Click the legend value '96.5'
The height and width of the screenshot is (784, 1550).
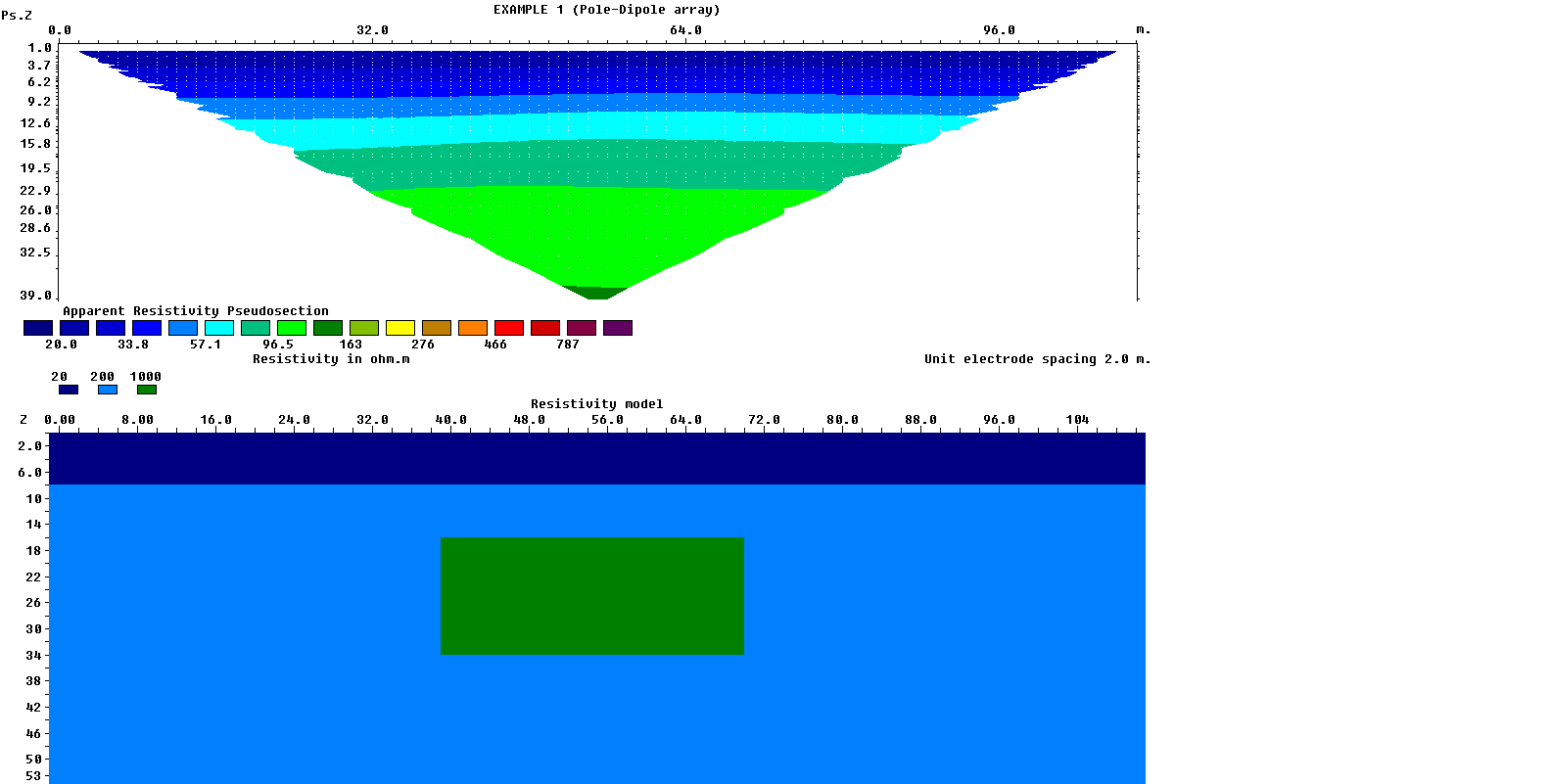coord(278,345)
